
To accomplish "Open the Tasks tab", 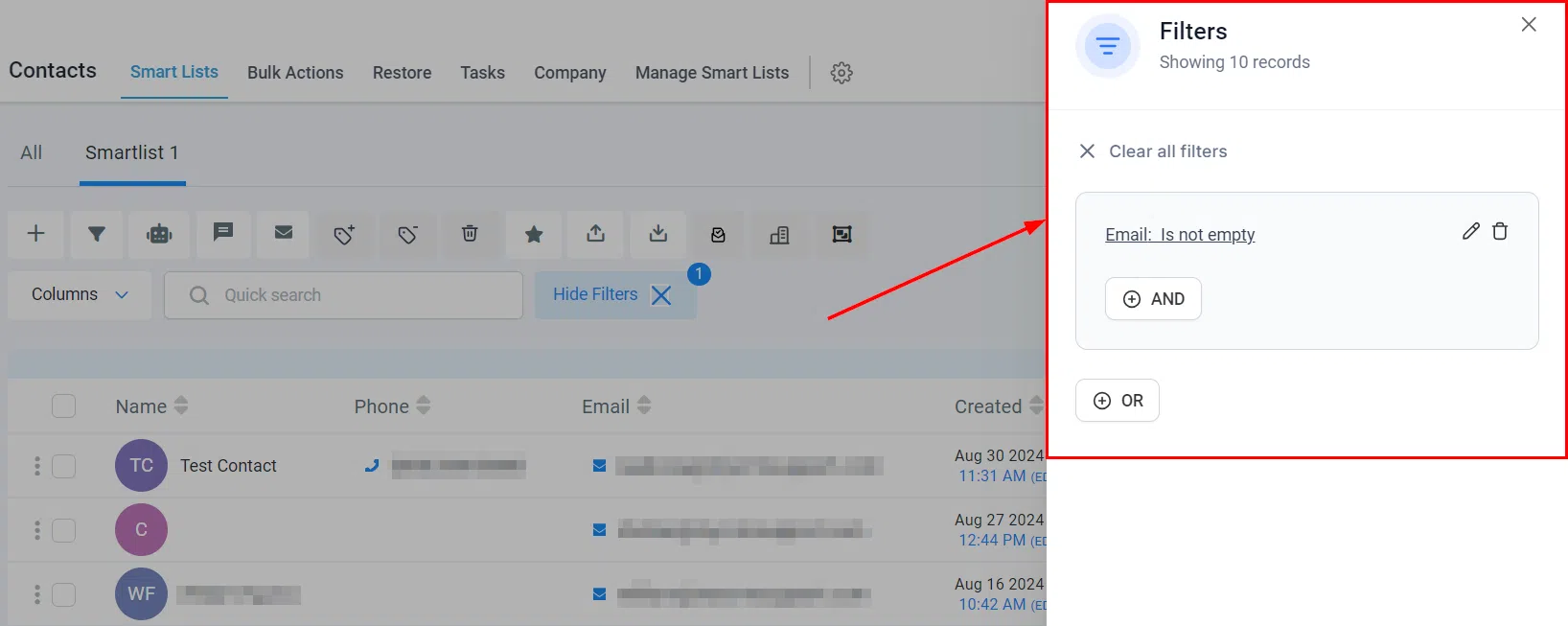I will (x=482, y=73).
